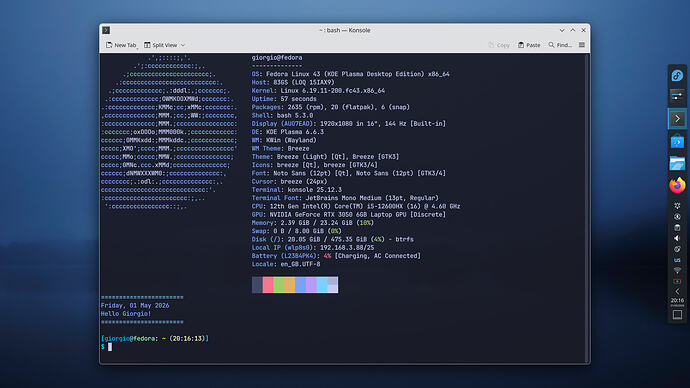This screenshot has height=388, width=690.
Task: Click the 'Friday, 01 May 2026' text
Action: click(135, 305)
